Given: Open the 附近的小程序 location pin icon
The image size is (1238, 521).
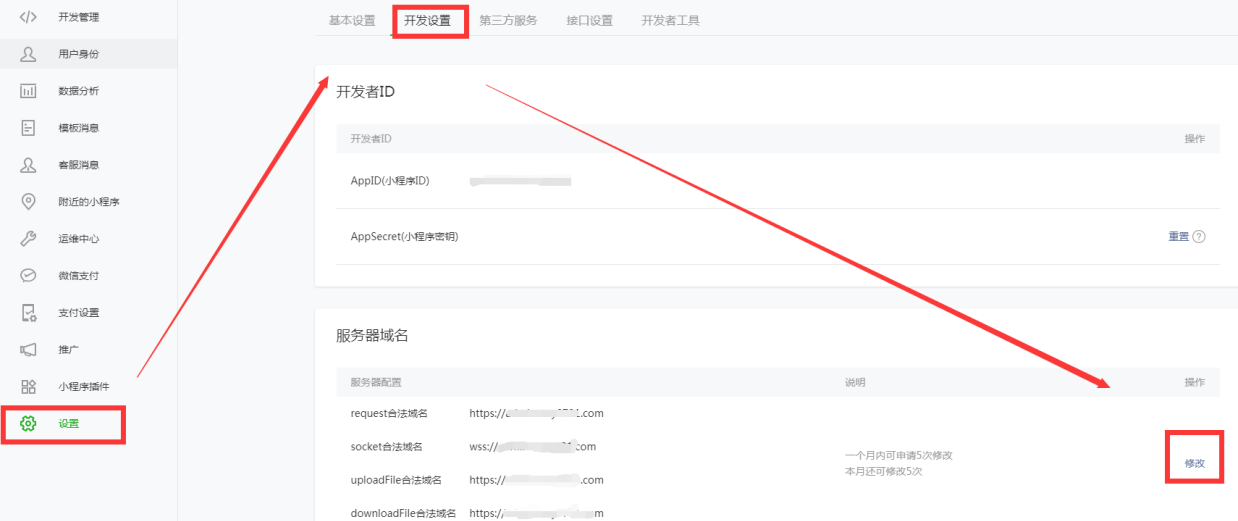Looking at the screenshot, I should [x=29, y=202].
